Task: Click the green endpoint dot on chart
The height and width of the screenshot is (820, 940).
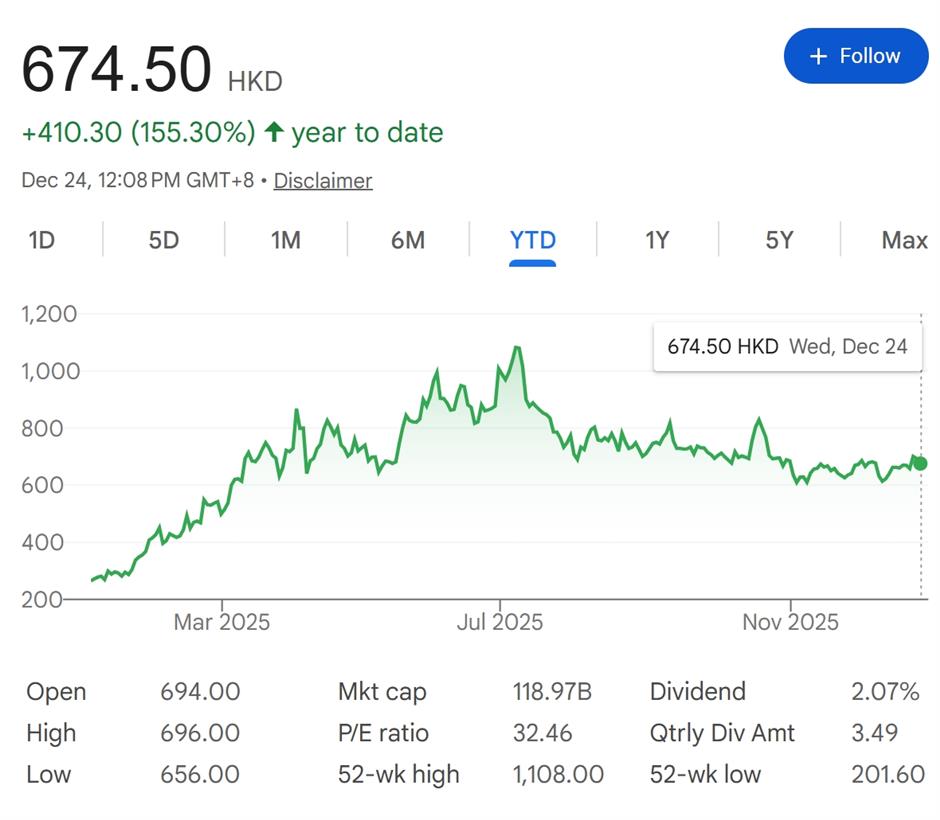Action: coord(920,463)
